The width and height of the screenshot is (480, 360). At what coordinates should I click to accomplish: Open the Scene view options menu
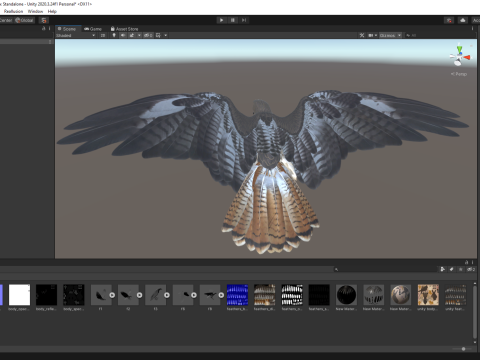point(472,29)
